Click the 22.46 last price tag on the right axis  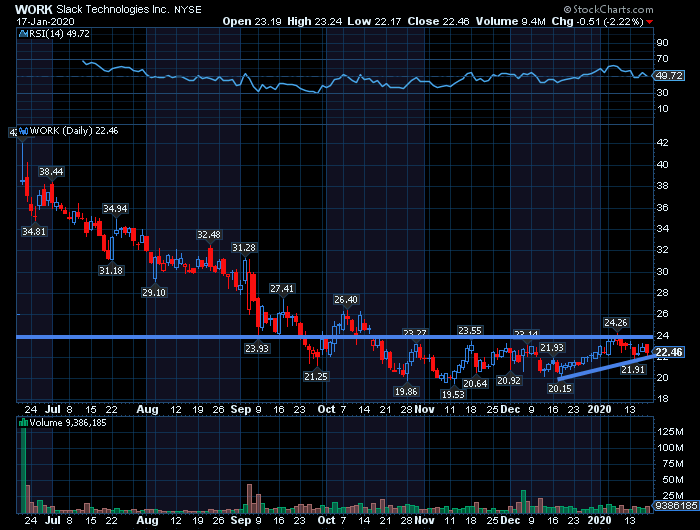[669, 352]
